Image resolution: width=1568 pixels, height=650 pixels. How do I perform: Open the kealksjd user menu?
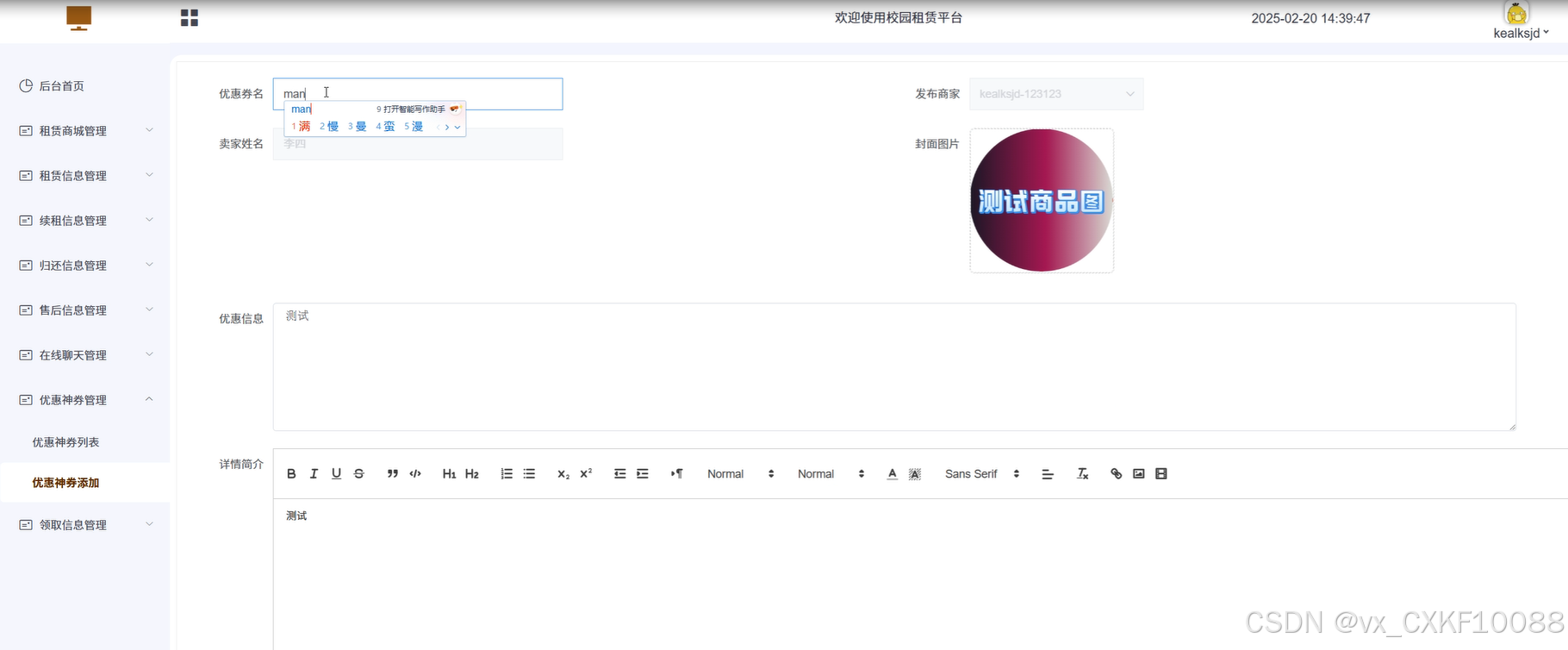click(x=1521, y=33)
